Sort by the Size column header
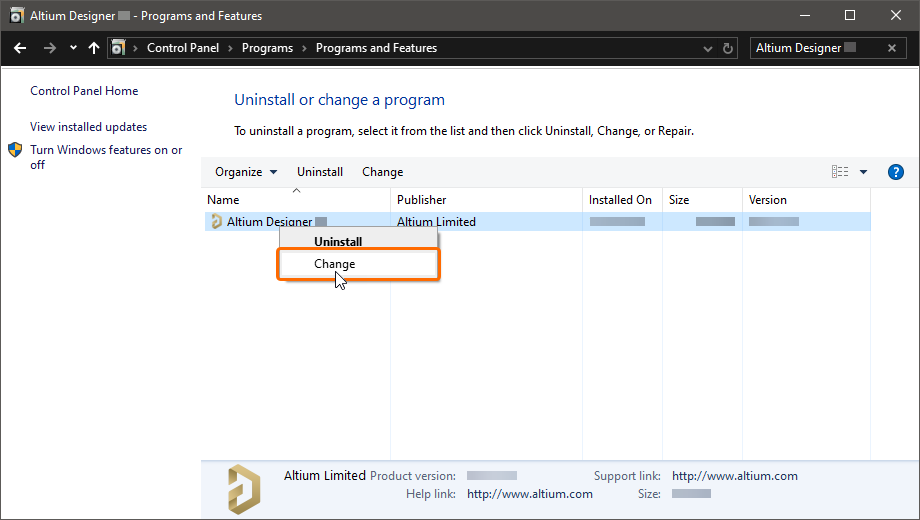 coord(702,200)
